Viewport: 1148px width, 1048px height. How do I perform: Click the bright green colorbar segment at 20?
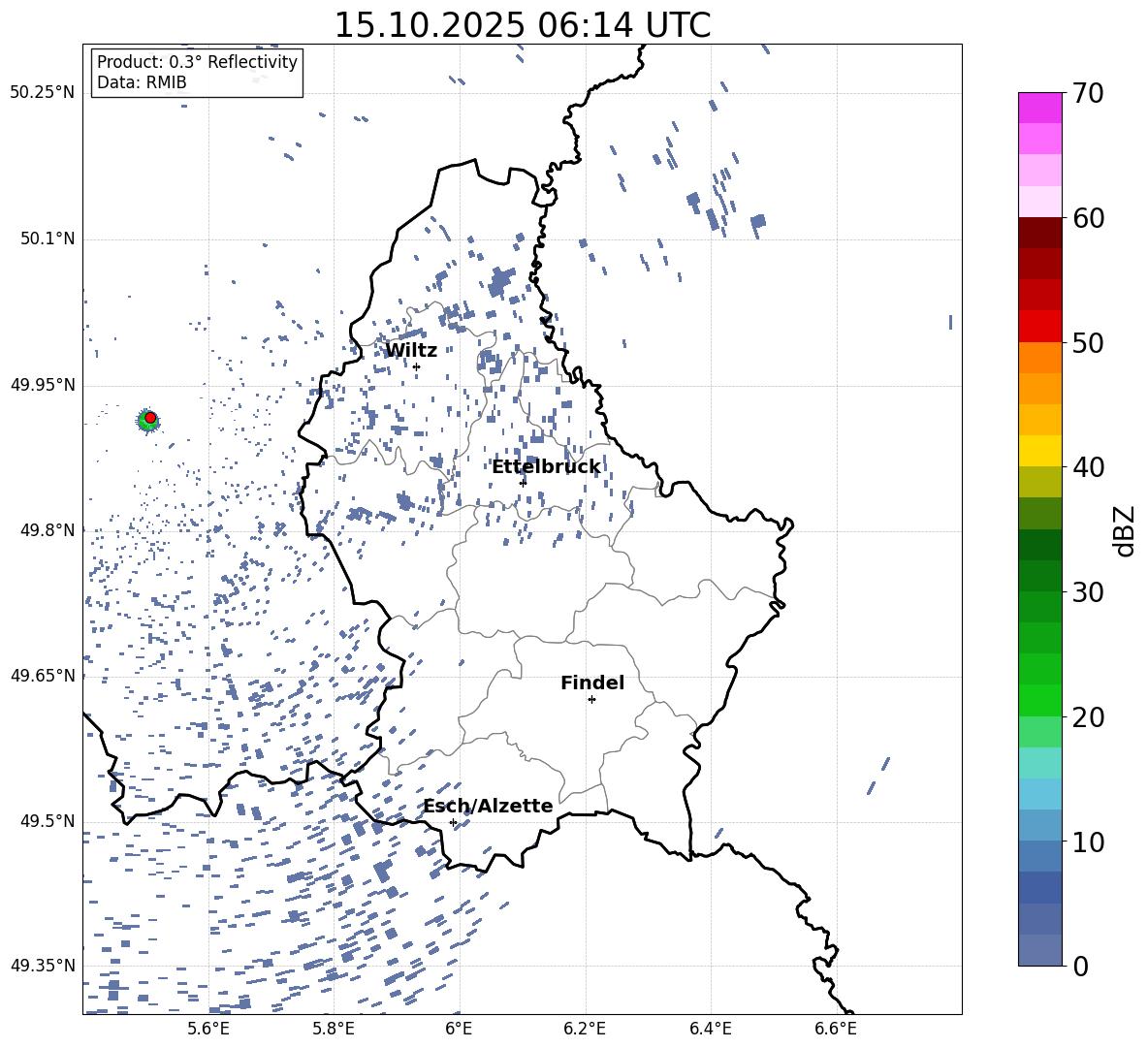(1039, 700)
